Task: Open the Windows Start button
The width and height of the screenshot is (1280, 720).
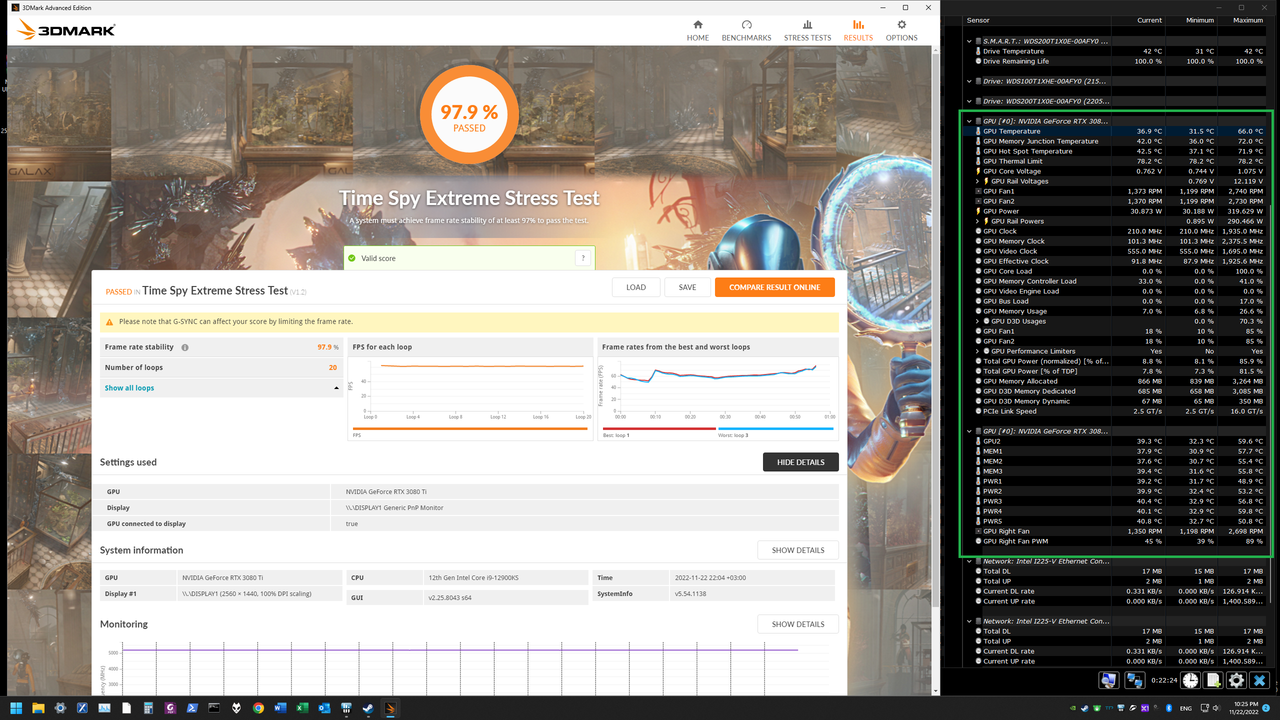Action: point(16,708)
